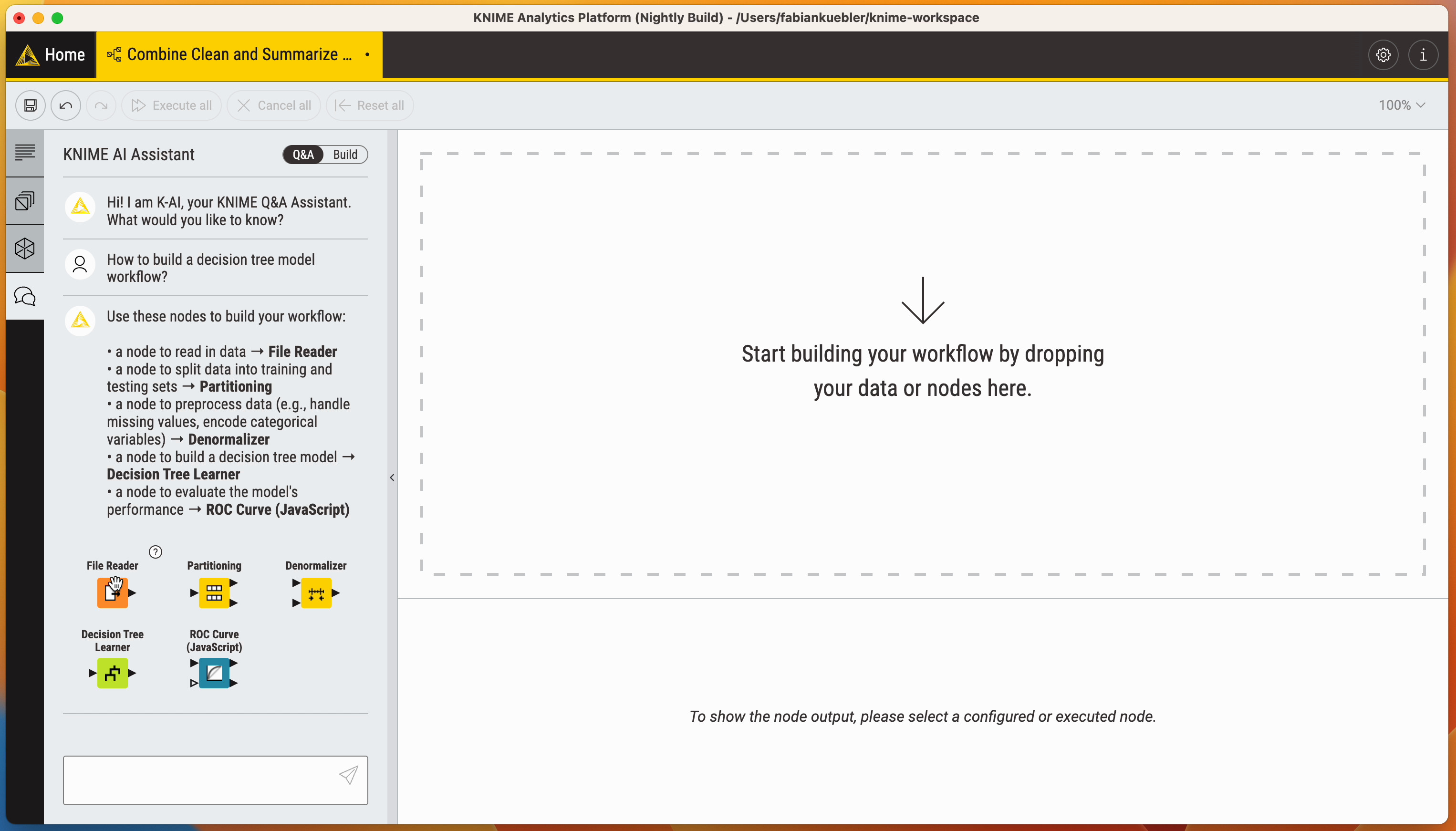Open the Node repository sidebar icon

[x=24, y=201]
